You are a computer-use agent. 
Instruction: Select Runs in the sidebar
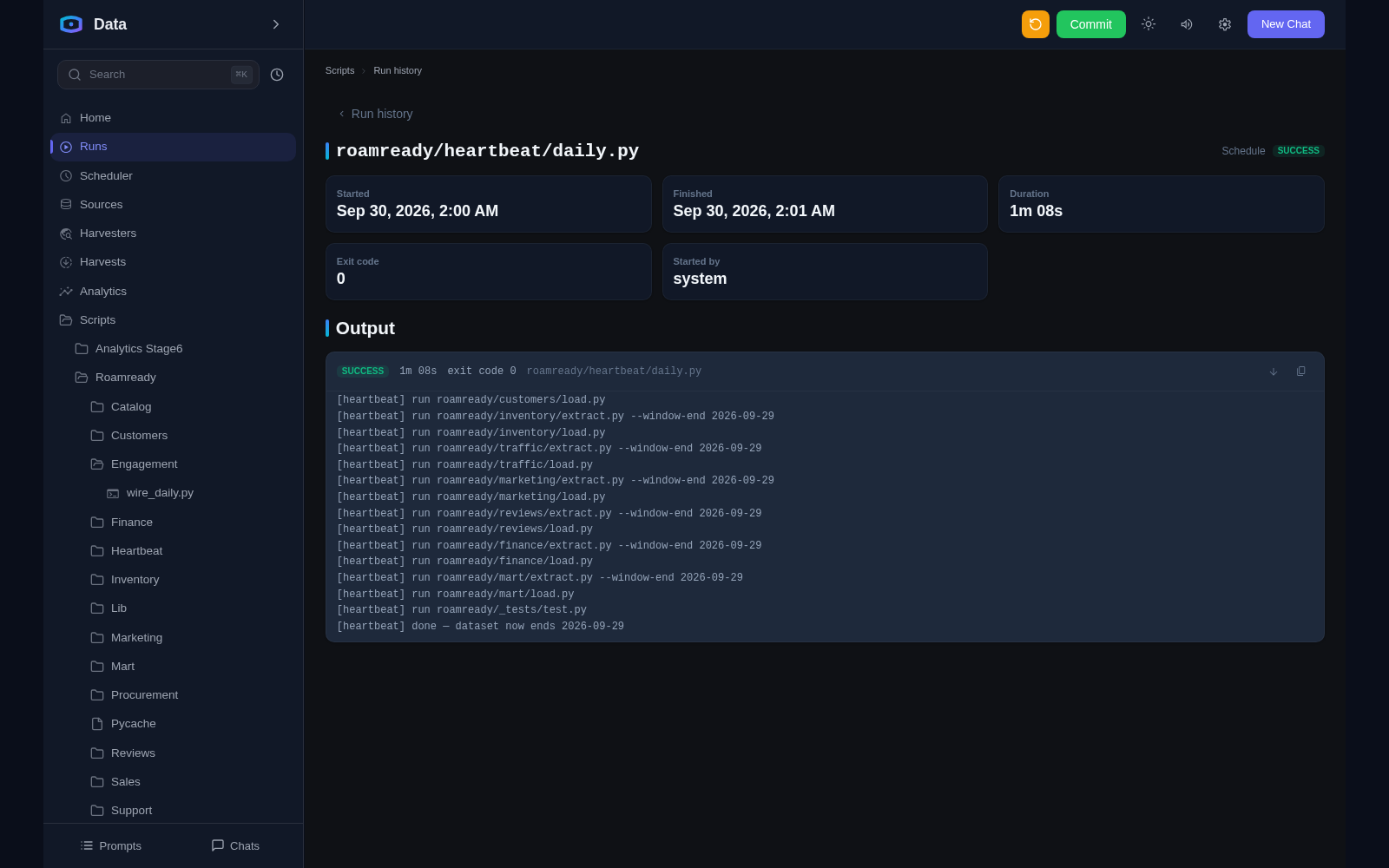(173, 147)
